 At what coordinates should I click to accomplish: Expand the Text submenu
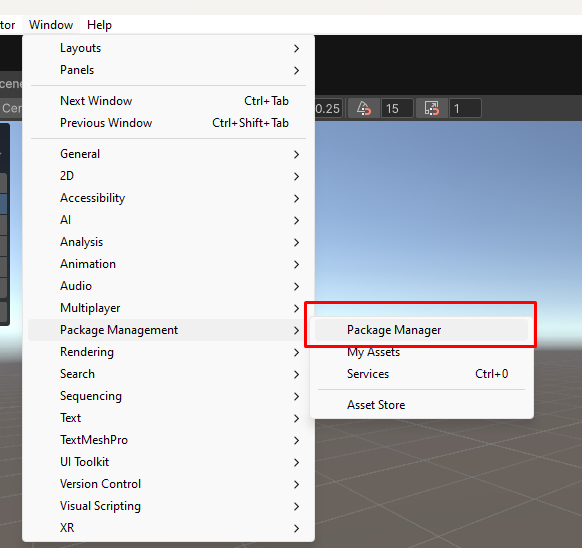pyautogui.click(x=168, y=418)
